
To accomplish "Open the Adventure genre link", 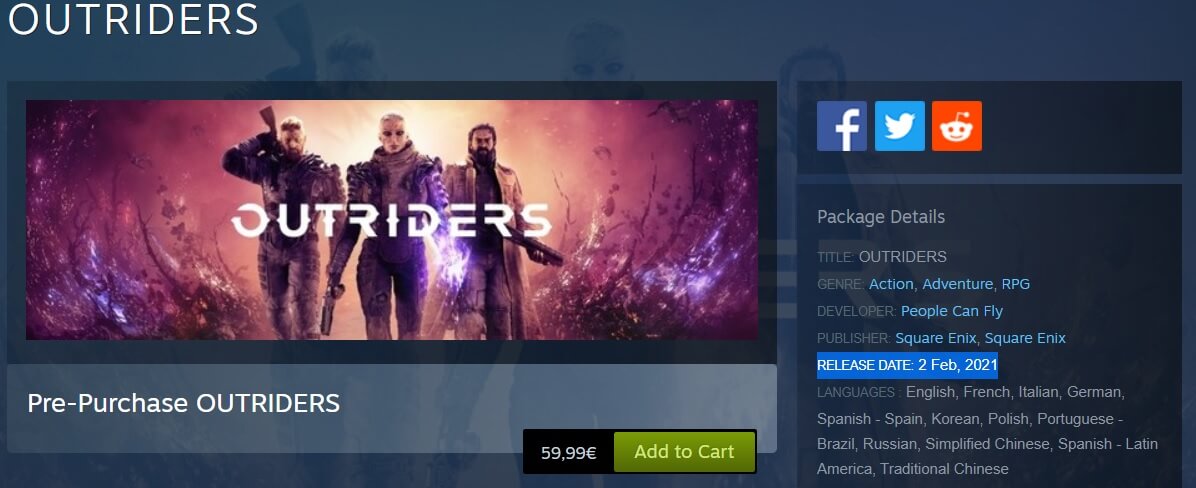I will pos(957,284).
